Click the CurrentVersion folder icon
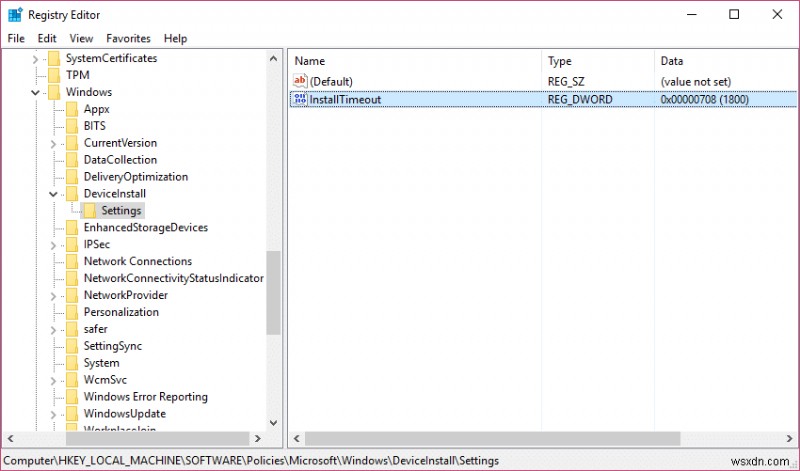Image resolution: width=800 pixels, height=471 pixels. click(x=72, y=143)
